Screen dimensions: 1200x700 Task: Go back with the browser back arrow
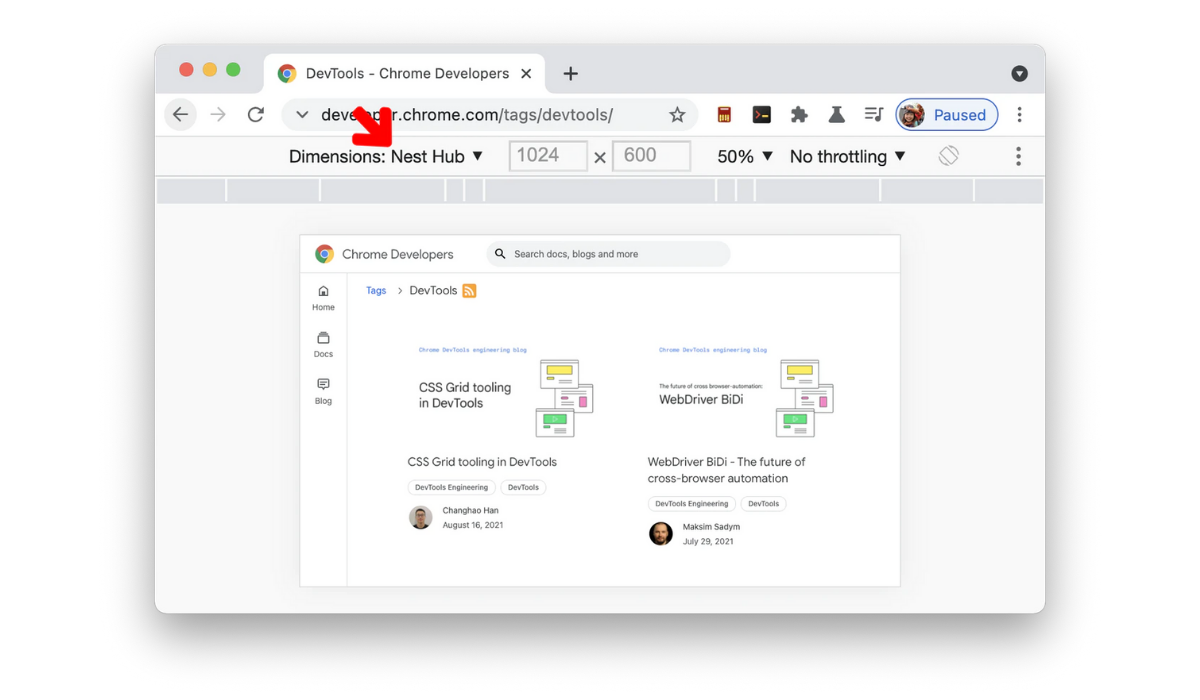click(180, 115)
